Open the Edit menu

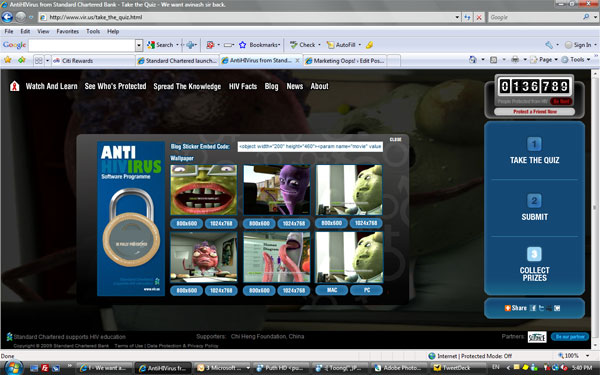(25, 31)
